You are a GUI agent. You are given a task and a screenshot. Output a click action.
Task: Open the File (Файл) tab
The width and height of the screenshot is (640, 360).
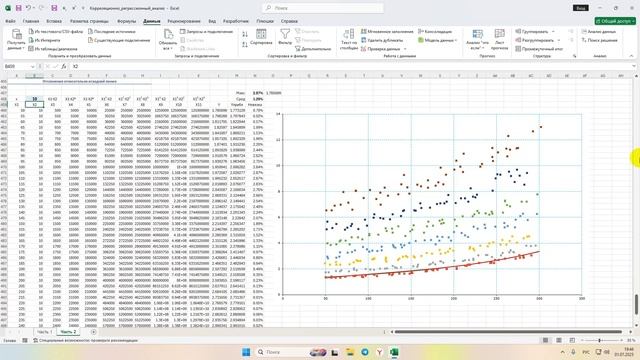[x=10, y=21]
